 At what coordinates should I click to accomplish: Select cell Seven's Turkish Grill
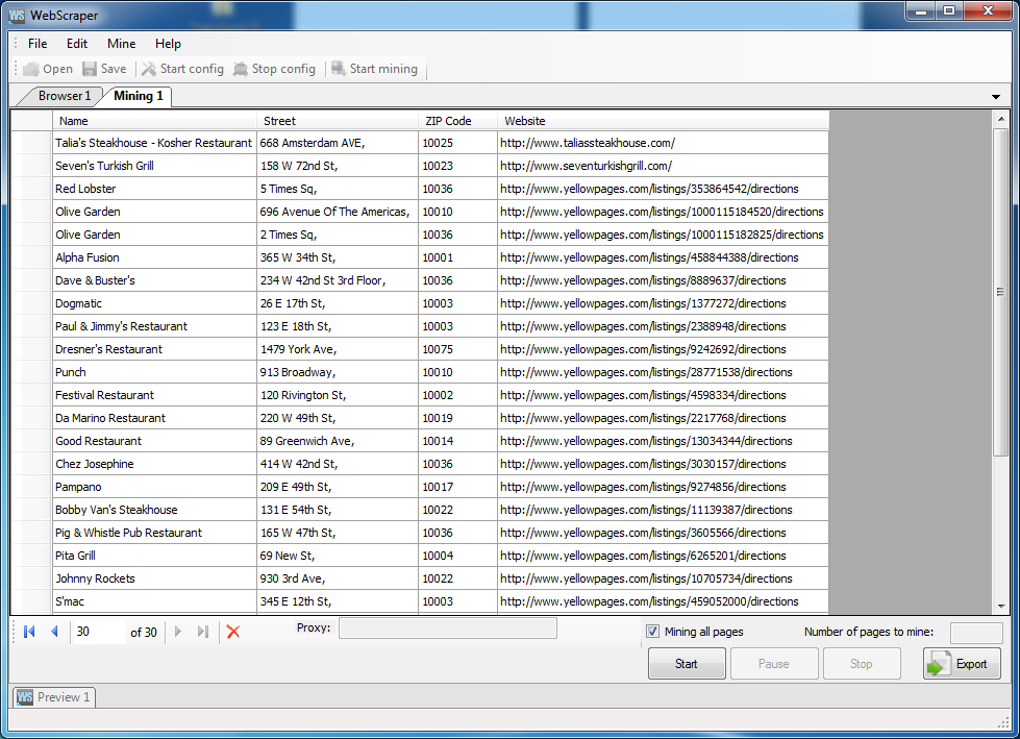click(x=154, y=166)
